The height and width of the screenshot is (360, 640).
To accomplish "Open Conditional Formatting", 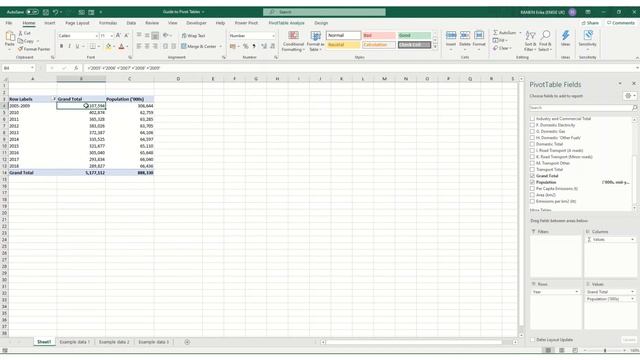I will pos(293,41).
